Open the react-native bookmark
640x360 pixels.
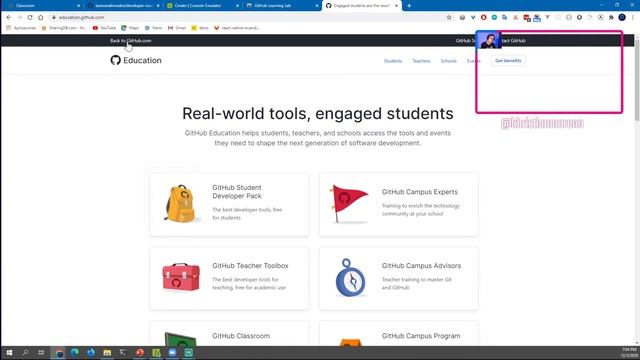237,28
